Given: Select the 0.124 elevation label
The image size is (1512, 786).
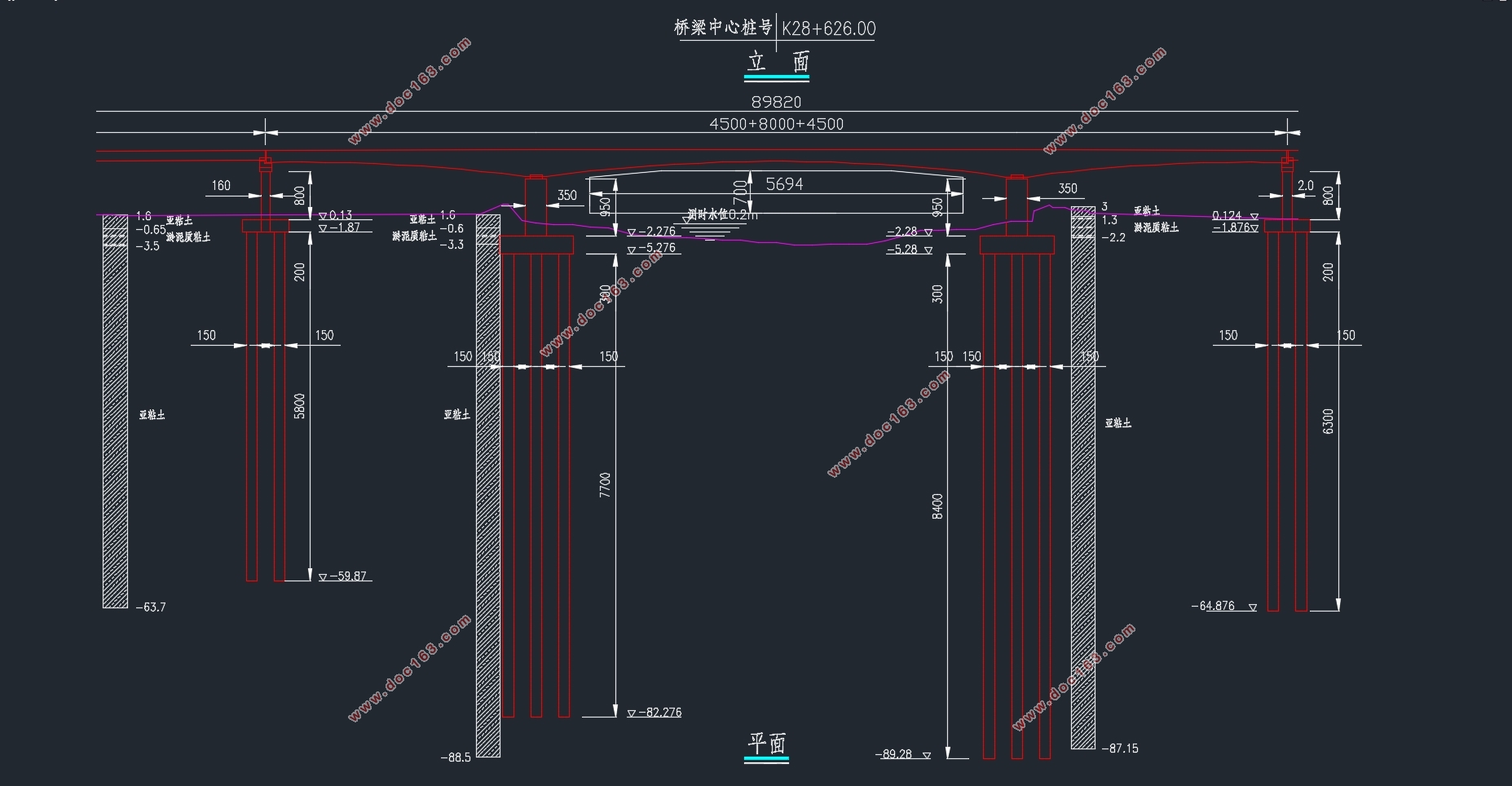Looking at the screenshot, I should [1227, 216].
